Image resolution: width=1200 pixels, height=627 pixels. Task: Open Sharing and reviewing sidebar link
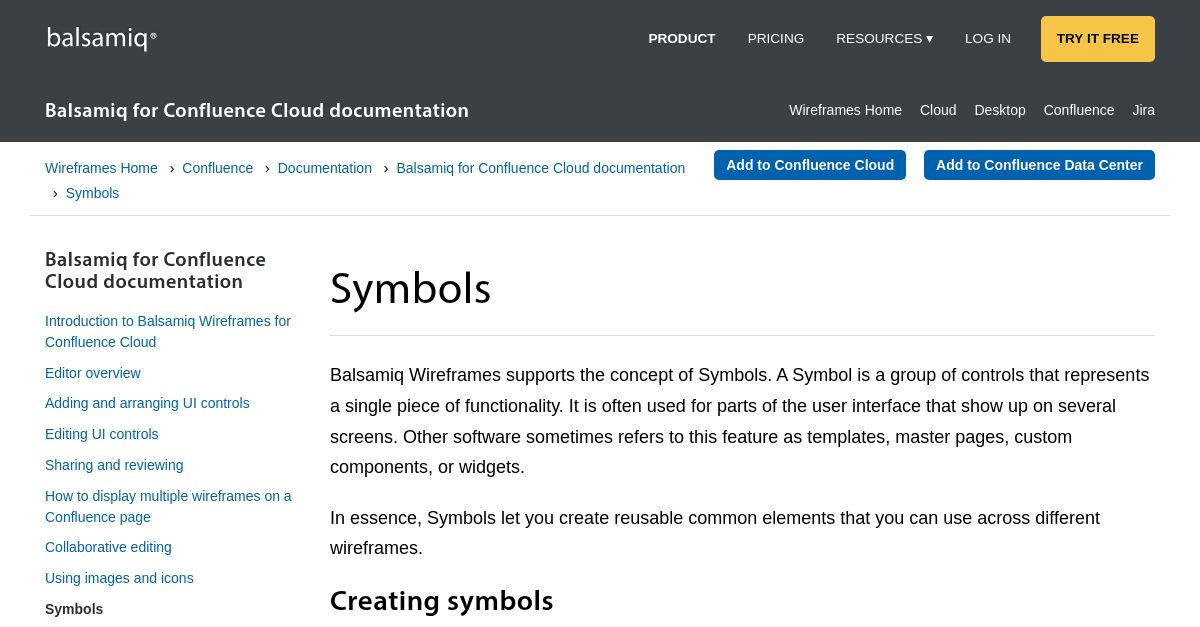114,465
